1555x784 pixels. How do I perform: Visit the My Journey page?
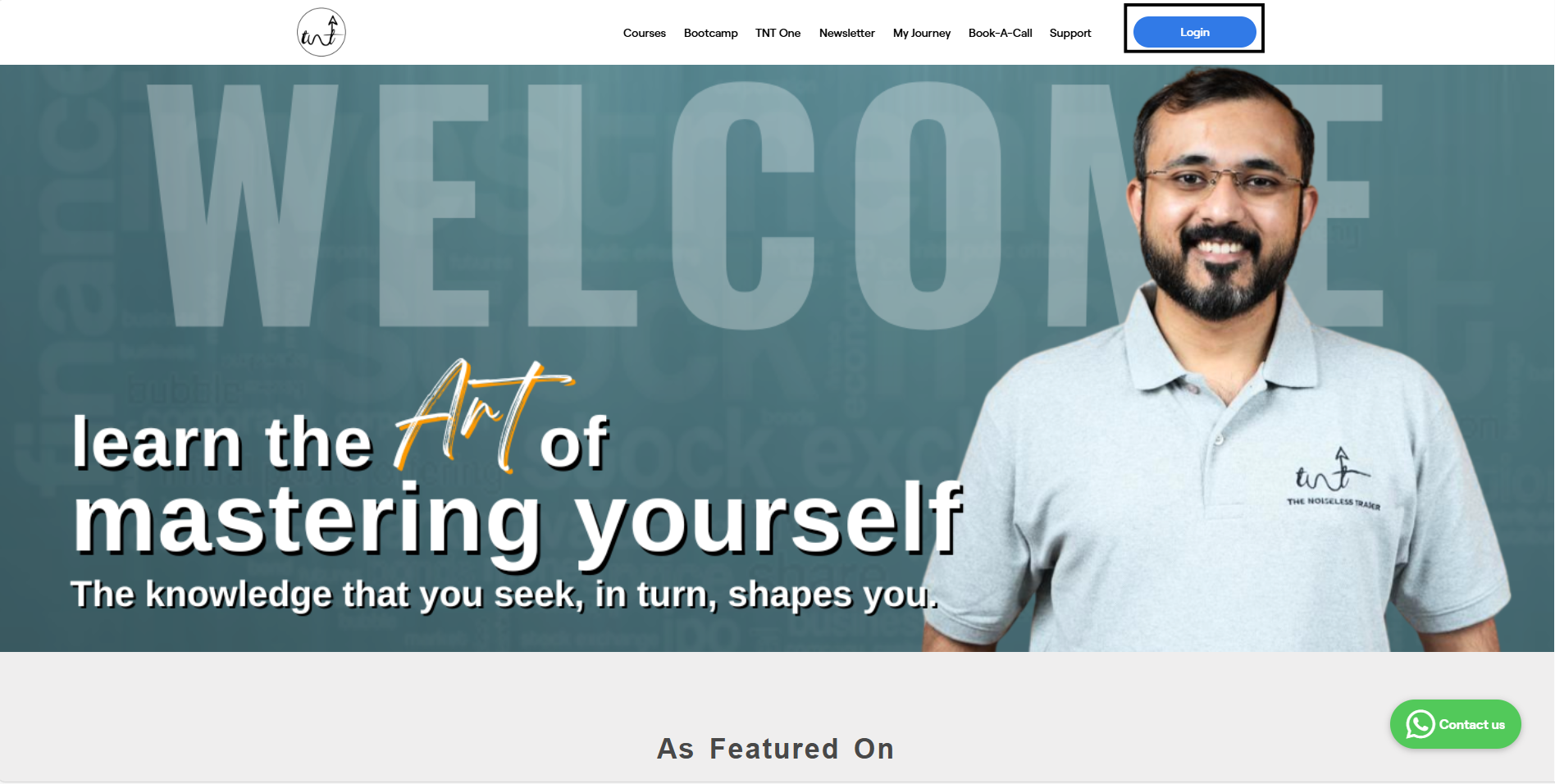[921, 33]
